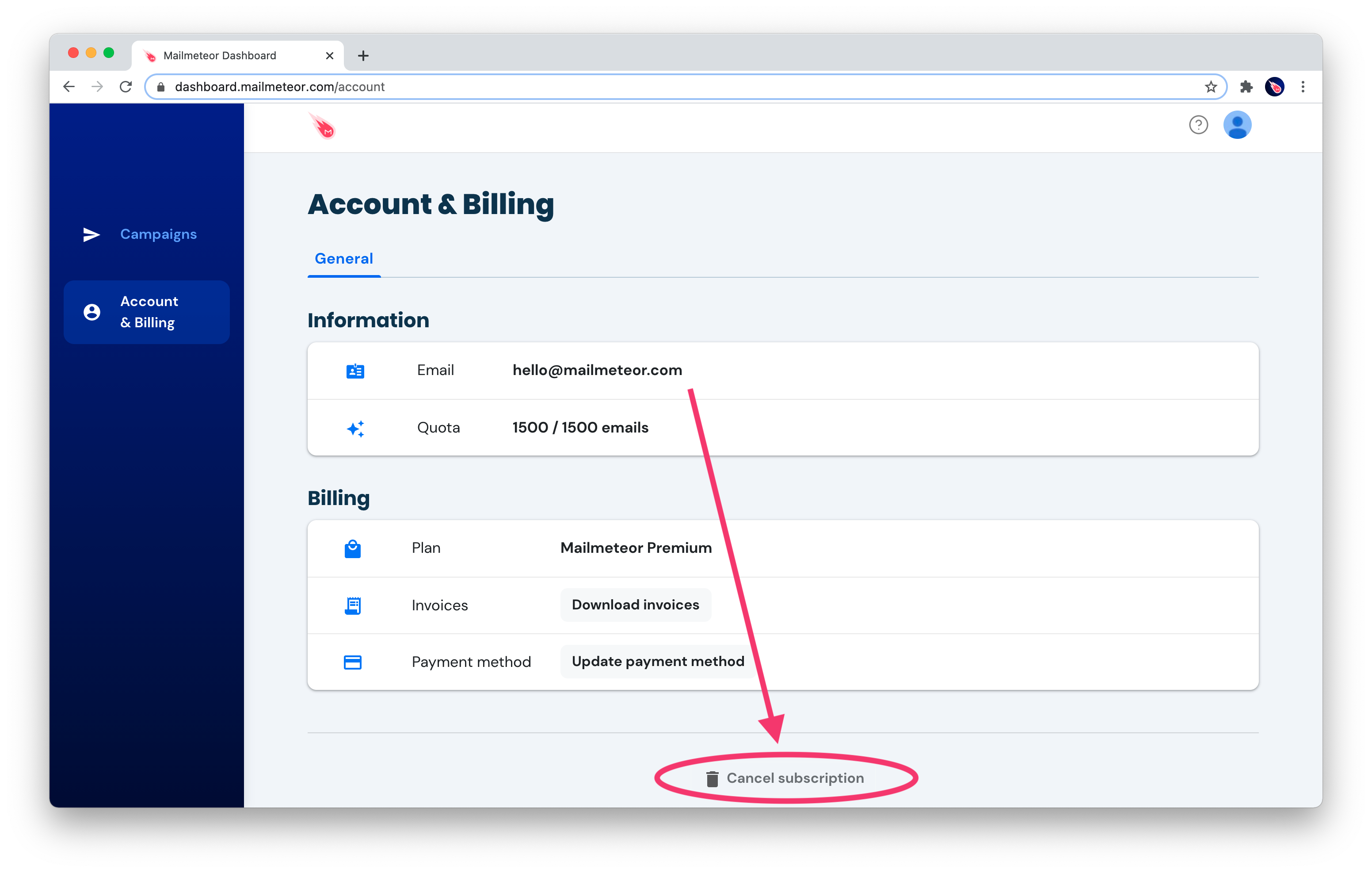The width and height of the screenshot is (1372, 873).
Task: Click the Payment method row label
Action: tap(471, 662)
